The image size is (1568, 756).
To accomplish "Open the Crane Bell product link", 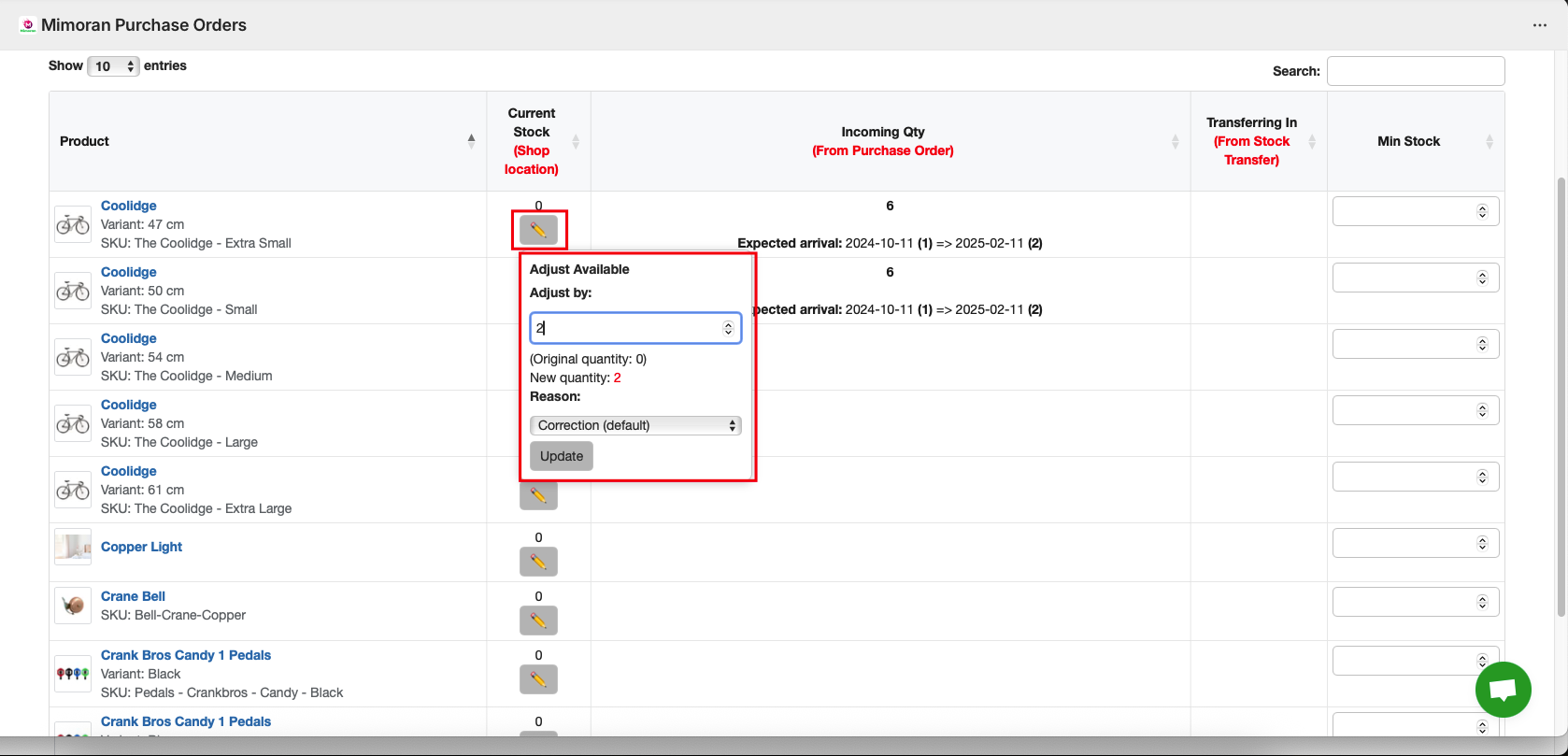I will click(x=134, y=596).
